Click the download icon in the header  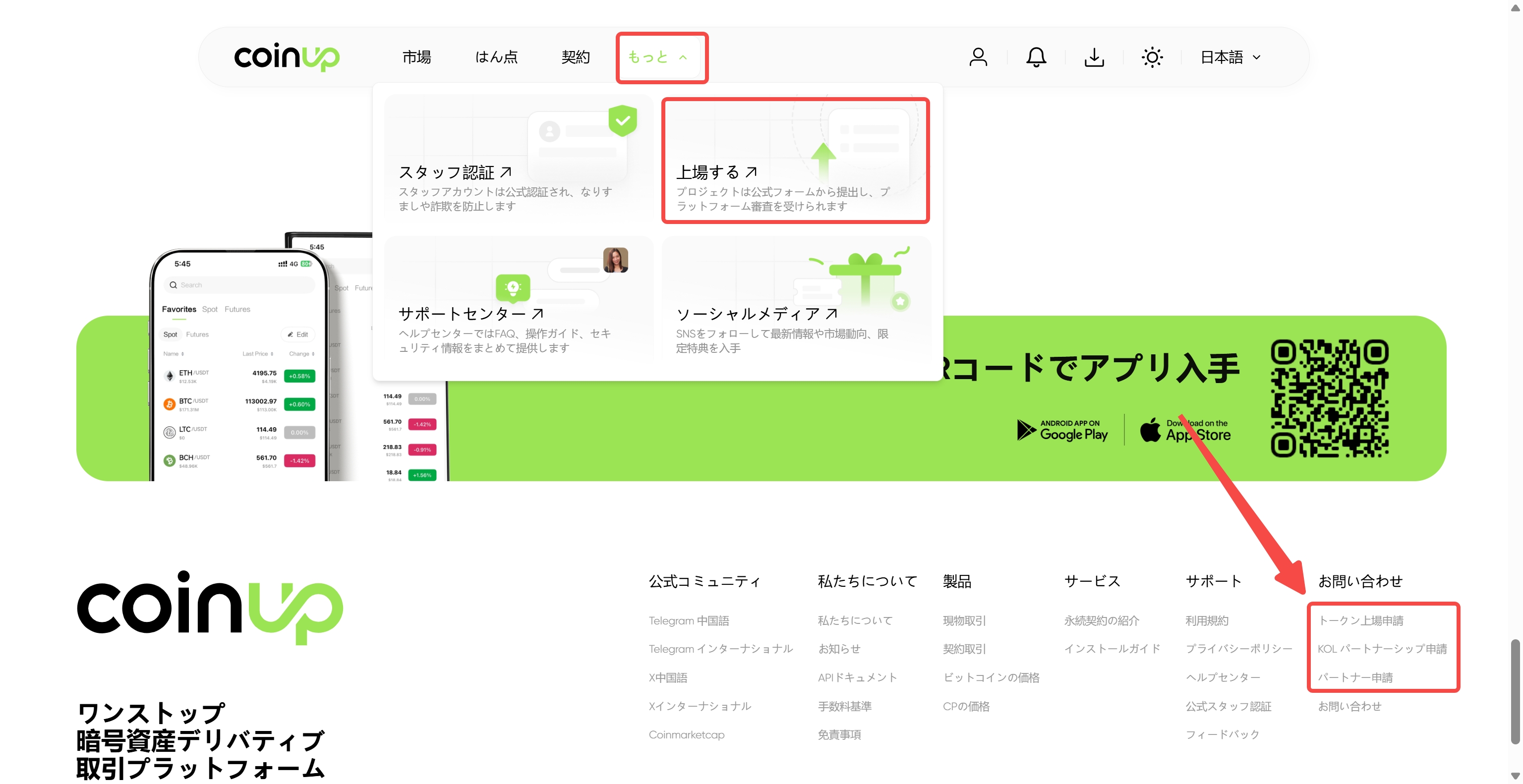coord(1094,57)
